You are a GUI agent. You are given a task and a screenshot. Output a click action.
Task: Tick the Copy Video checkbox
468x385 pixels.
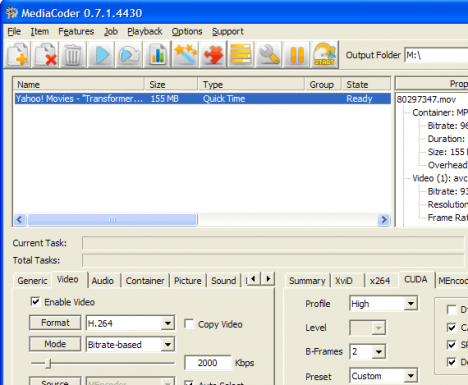pos(189,324)
